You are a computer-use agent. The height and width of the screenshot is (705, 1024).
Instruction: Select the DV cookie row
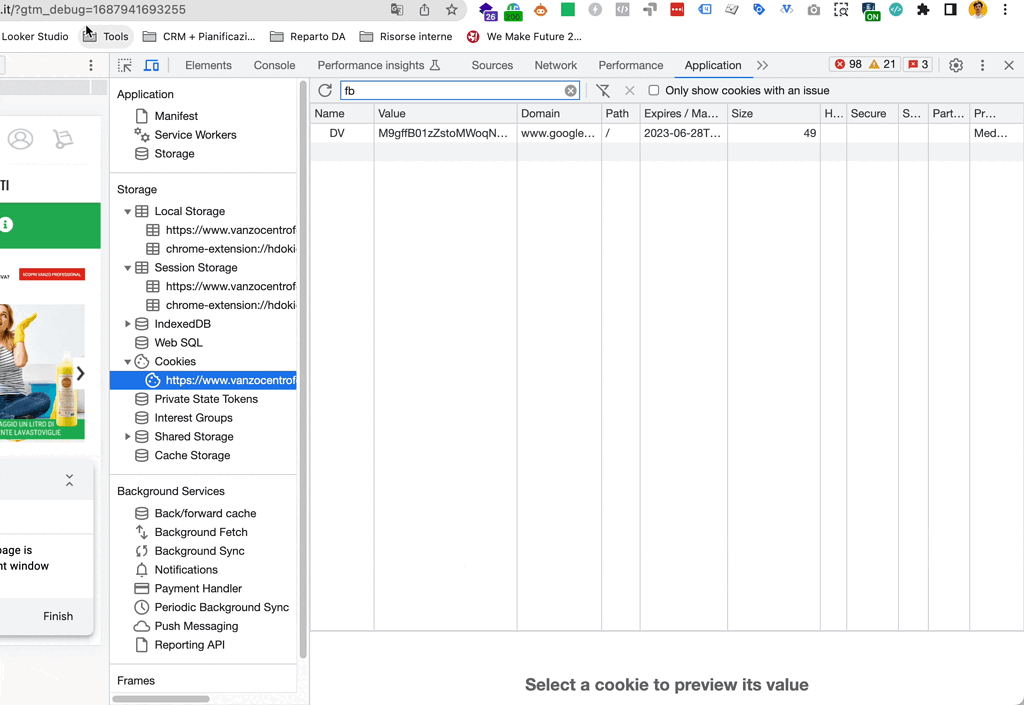coord(337,133)
